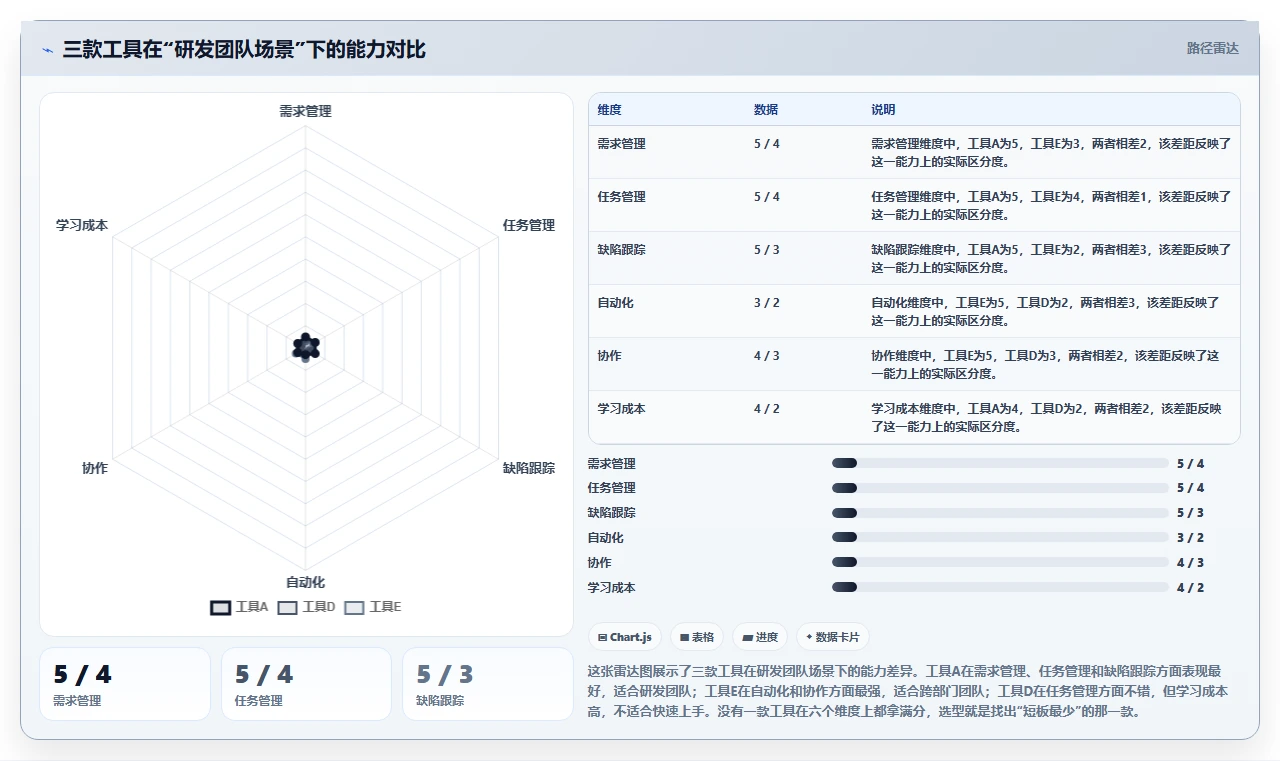Click the 4 / 3 value in the 协作 table row

tap(767, 355)
